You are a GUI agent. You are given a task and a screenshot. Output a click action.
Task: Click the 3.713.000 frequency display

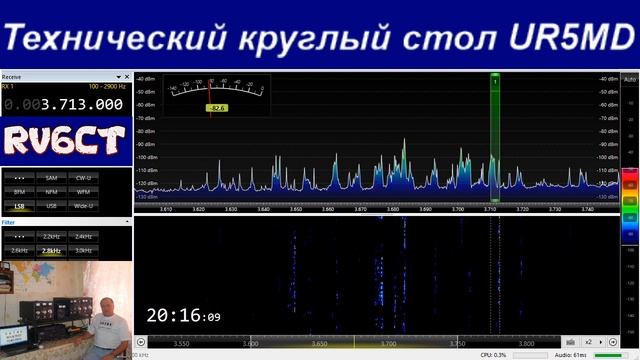coord(64,104)
